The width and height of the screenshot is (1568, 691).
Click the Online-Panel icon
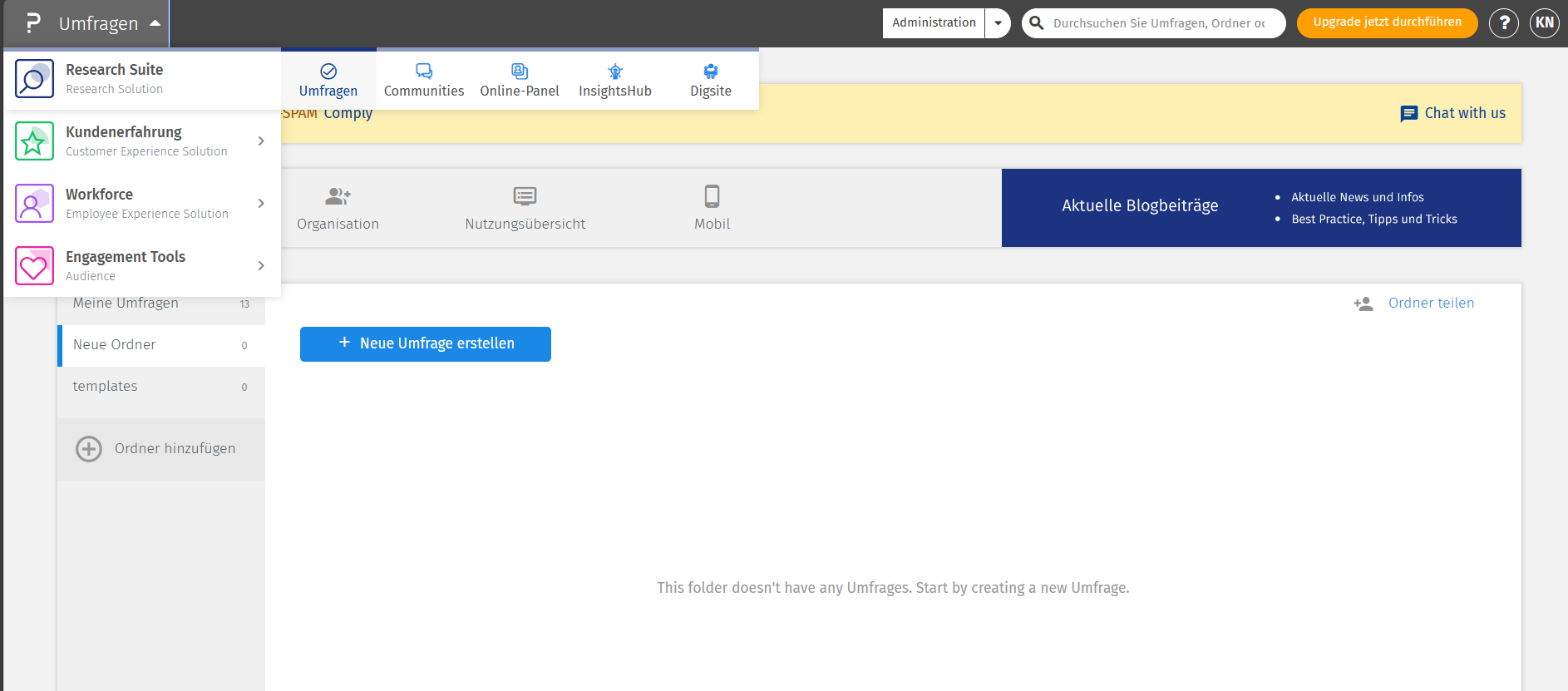click(520, 72)
